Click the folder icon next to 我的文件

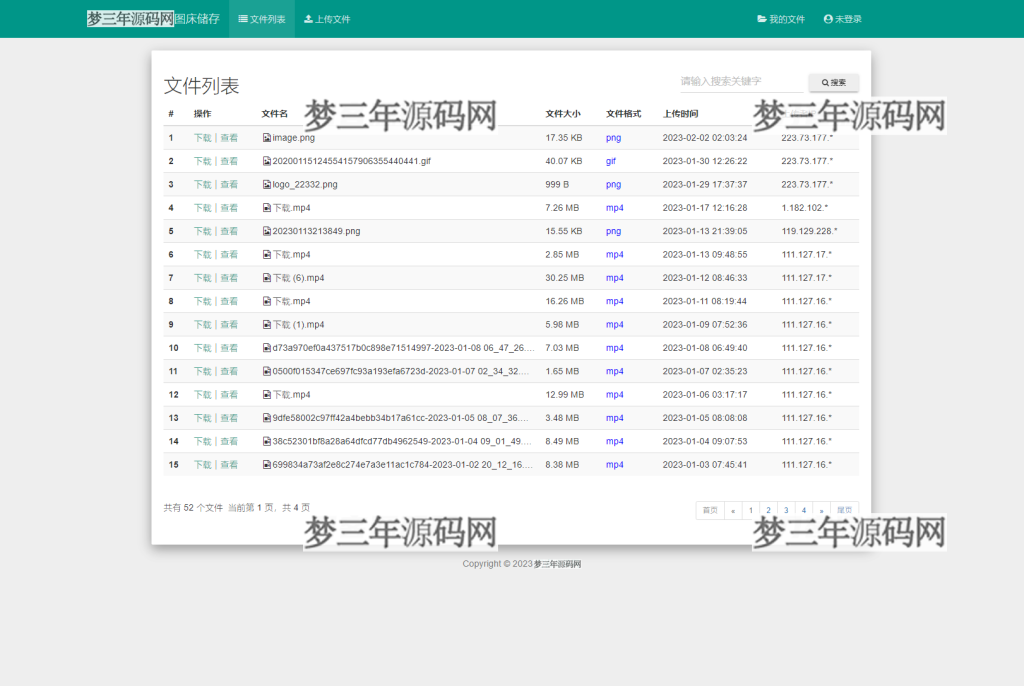tap(761, 18)
